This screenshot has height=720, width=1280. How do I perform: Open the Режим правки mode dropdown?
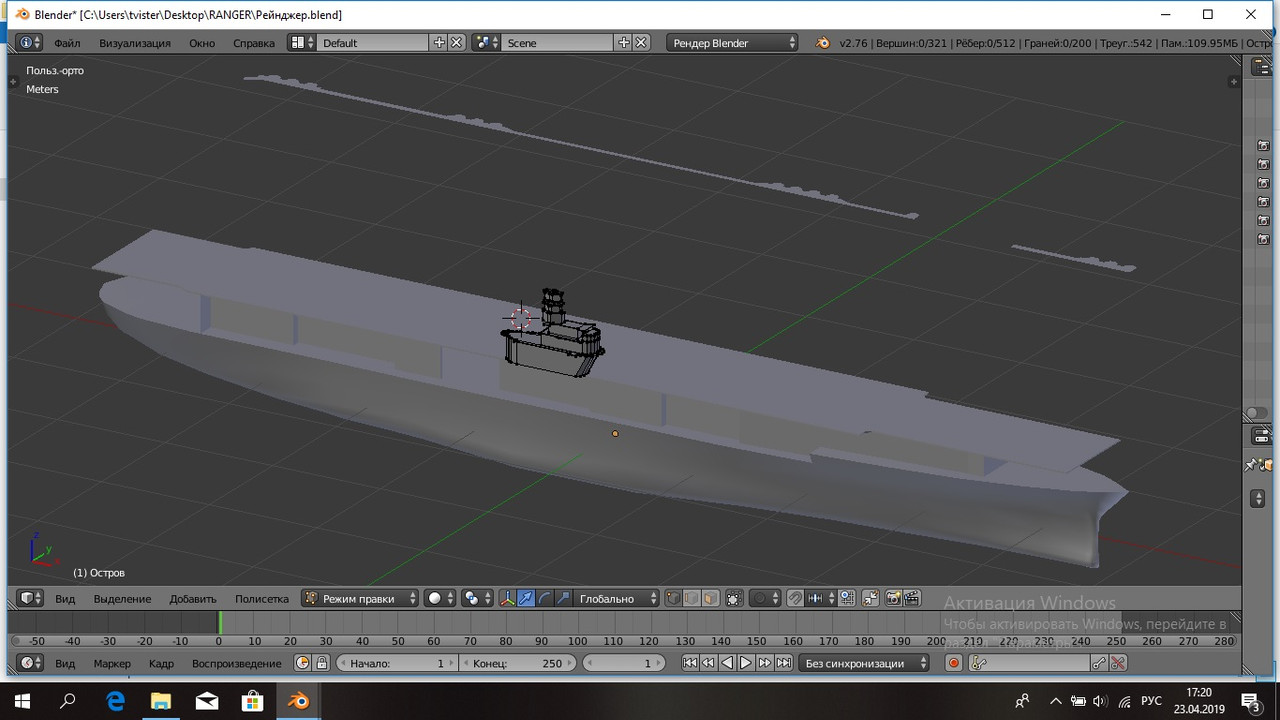(362, 599)
